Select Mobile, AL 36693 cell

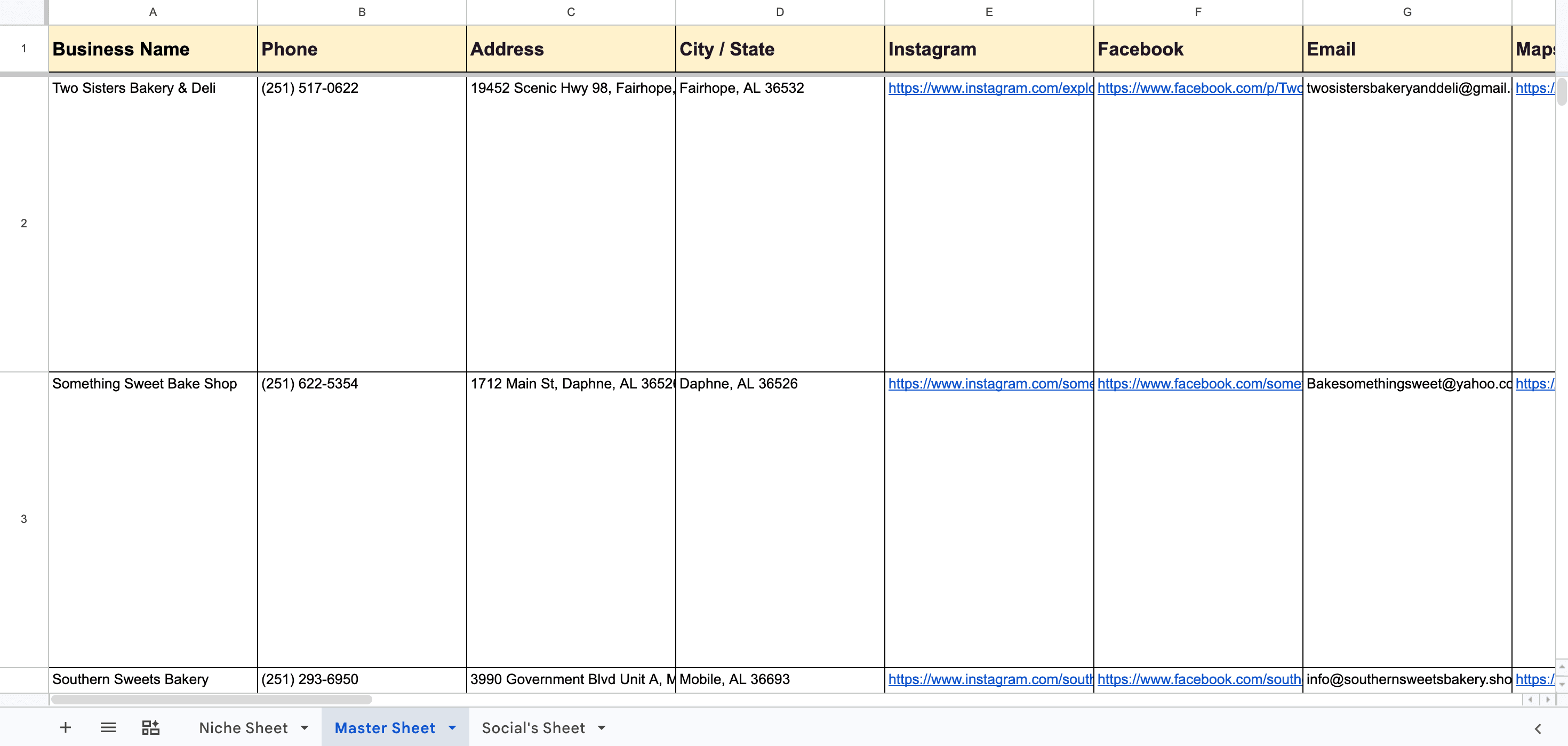point(780,680)
